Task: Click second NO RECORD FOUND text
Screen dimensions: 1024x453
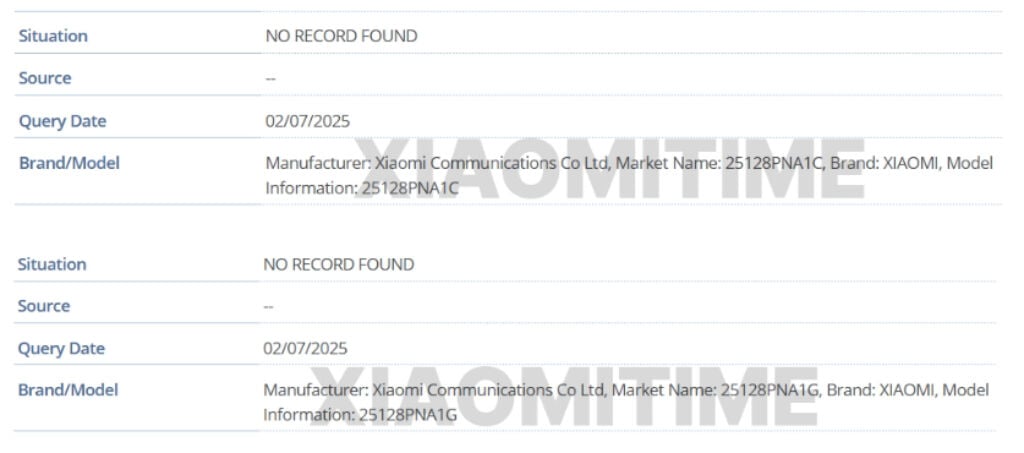Action: pyautogui.click(x=339, y=264)
